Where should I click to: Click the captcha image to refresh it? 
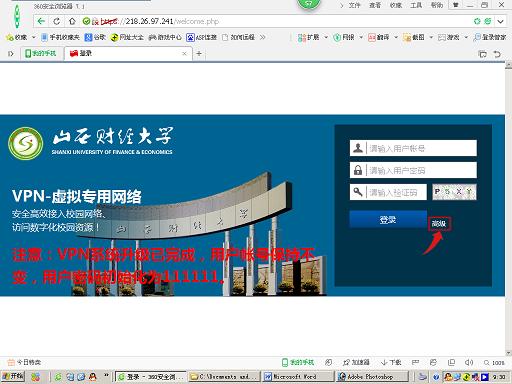(x=454, y=192)
